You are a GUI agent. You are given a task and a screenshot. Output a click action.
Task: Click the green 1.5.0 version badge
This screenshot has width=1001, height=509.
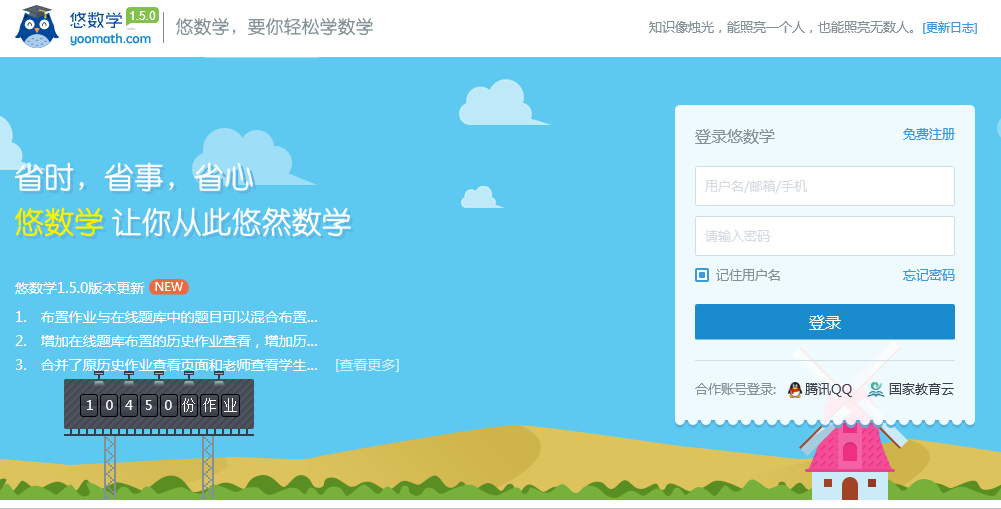coord(142,15)
